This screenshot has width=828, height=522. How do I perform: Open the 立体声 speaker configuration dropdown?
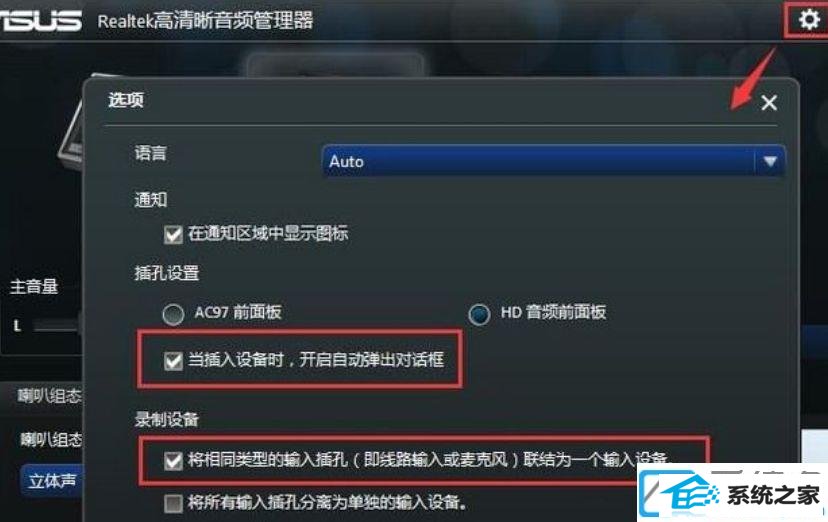tap(52, 481)
